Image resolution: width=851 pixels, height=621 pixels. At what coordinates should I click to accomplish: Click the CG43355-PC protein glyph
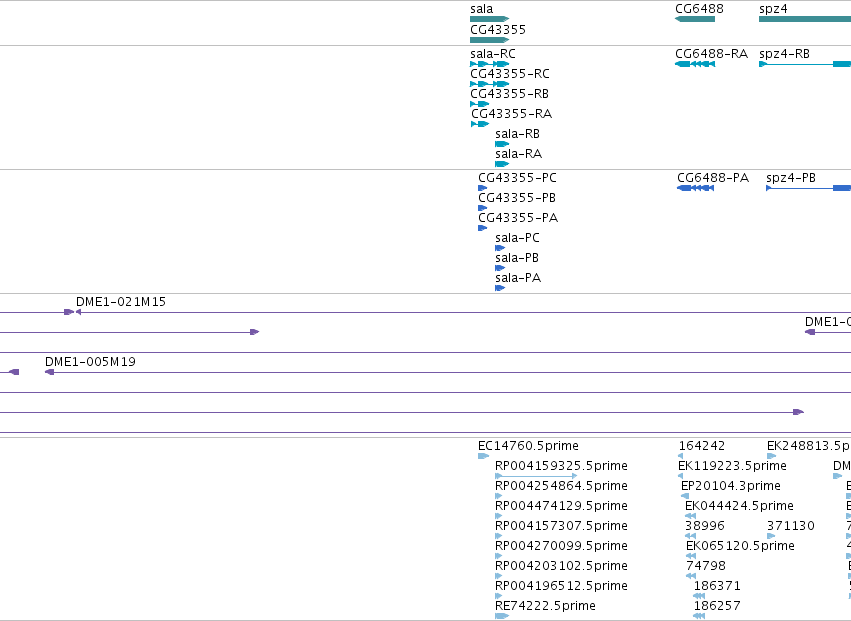(x=482, y=188)
